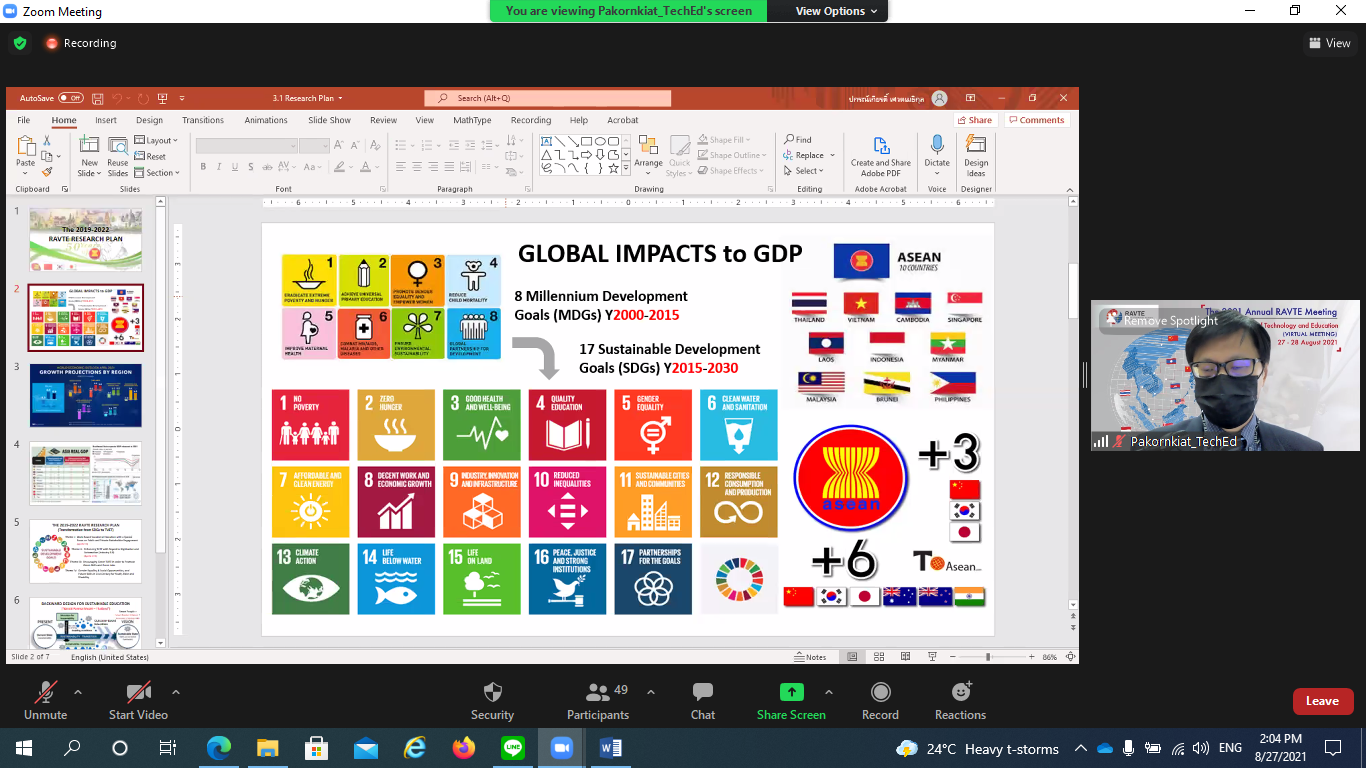The height and width of the screenshot is (768, 1366).
Task: Switch to the Transitions tab
Action: (x=203, y=120)
